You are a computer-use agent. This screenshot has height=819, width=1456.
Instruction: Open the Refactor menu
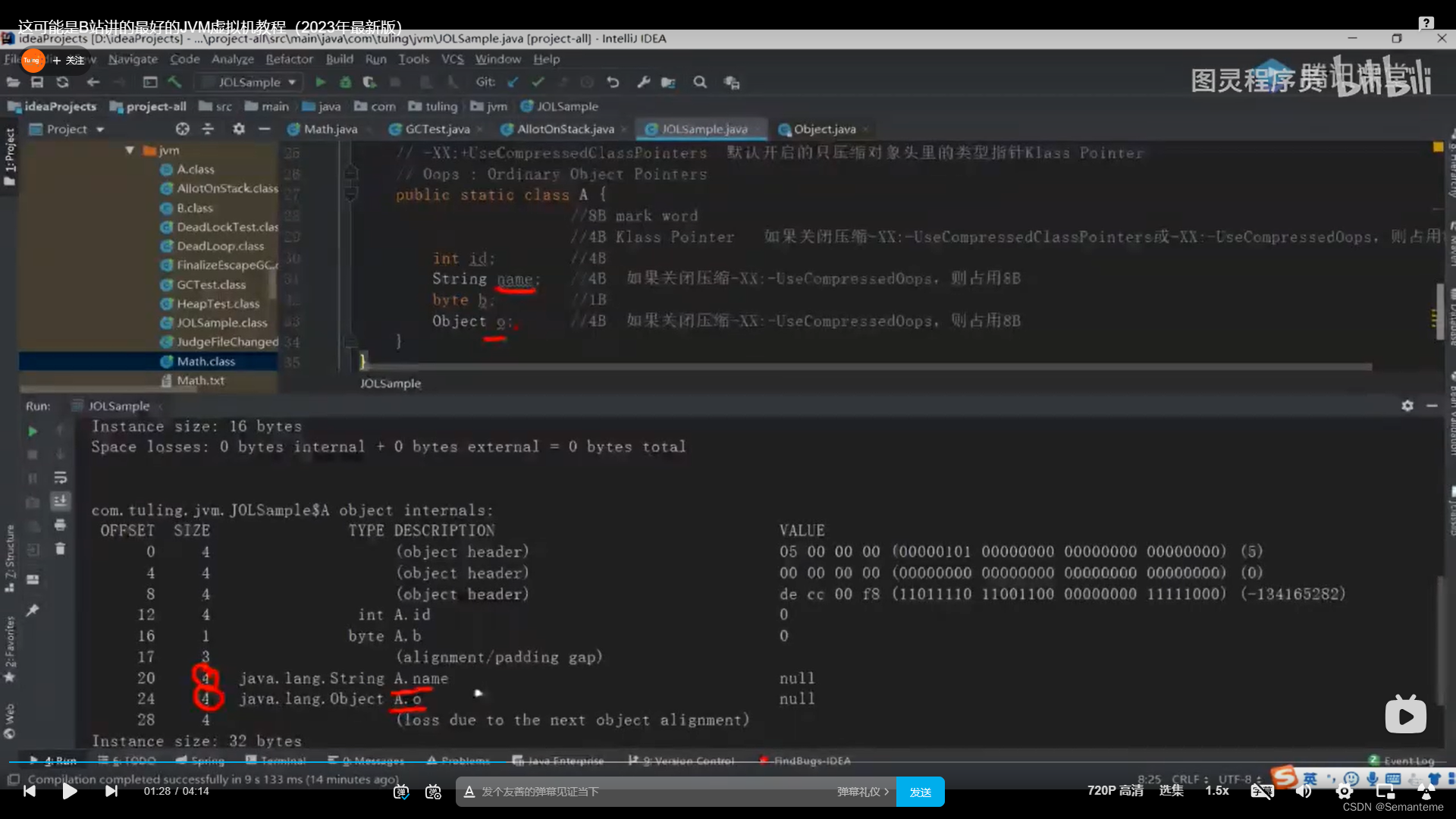[x=289, y=59]
